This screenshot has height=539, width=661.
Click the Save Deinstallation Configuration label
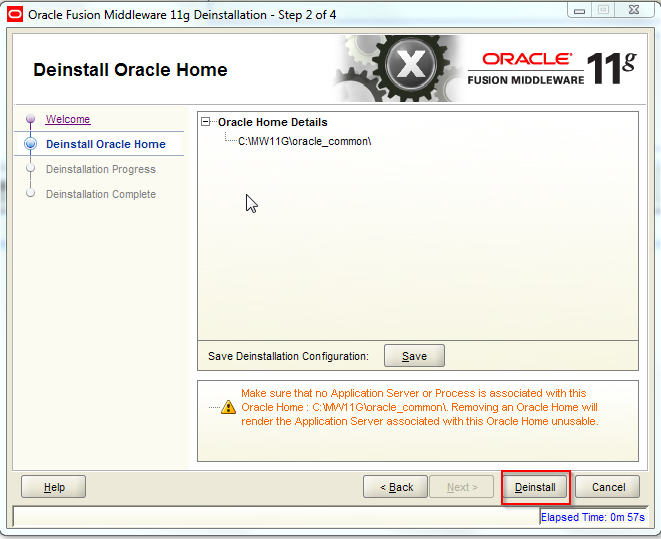[288, 356]
